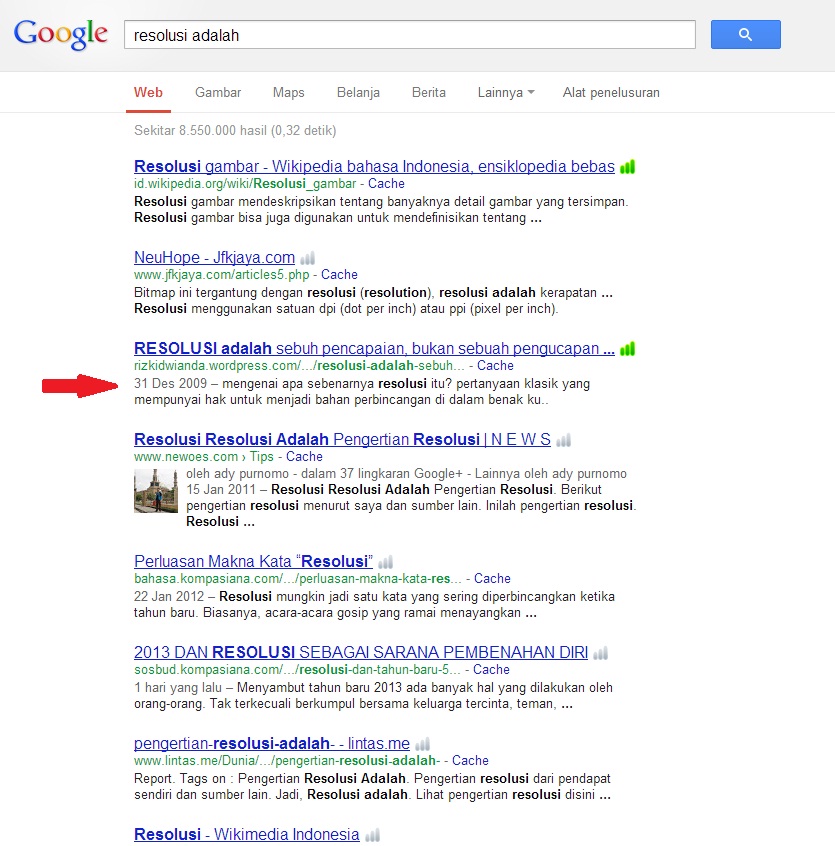Switch to the Berita tab
This screenshot has width=835, height=846.
tap(429, 92)
